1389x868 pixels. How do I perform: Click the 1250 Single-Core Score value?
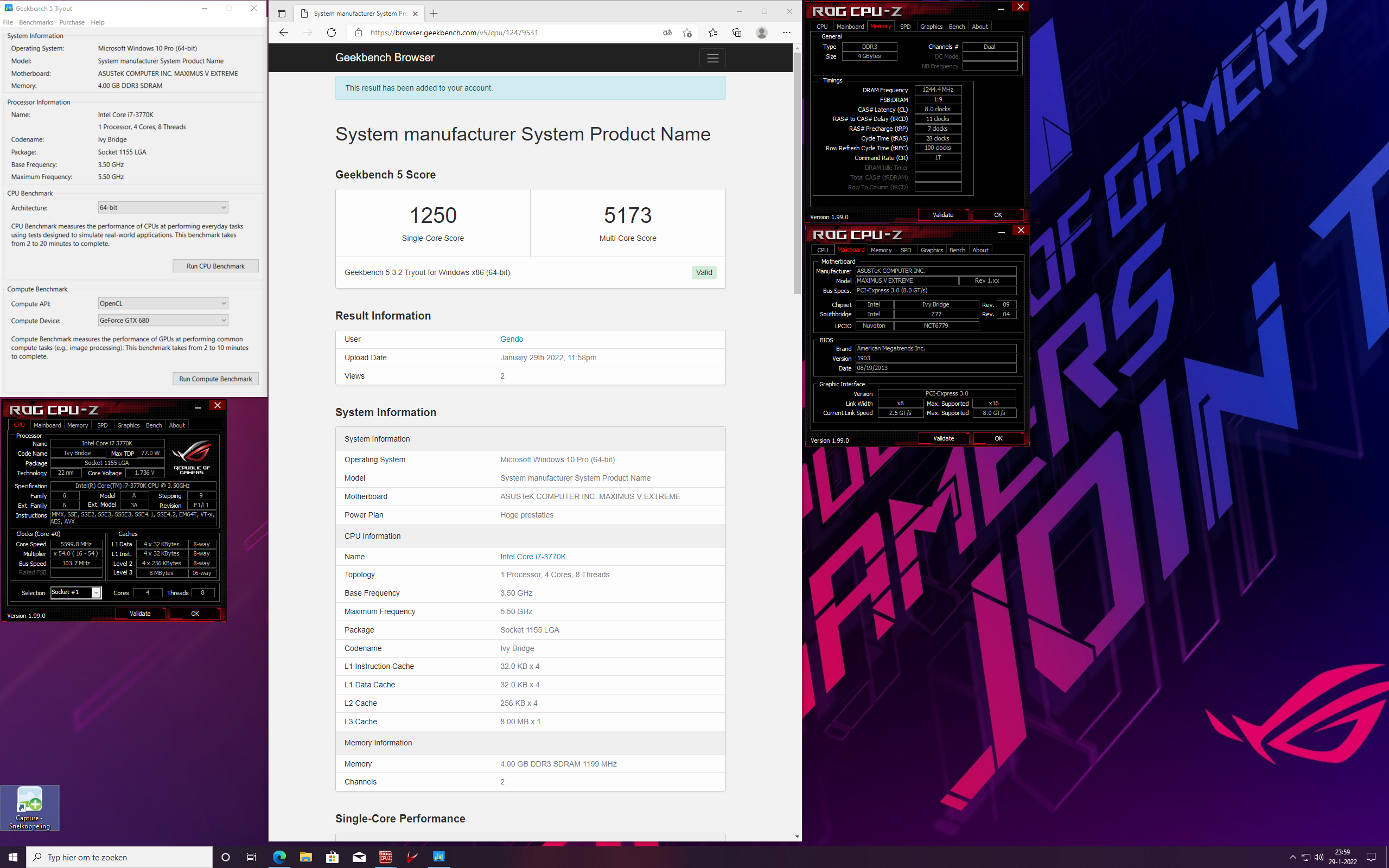[x=433, y=215]
